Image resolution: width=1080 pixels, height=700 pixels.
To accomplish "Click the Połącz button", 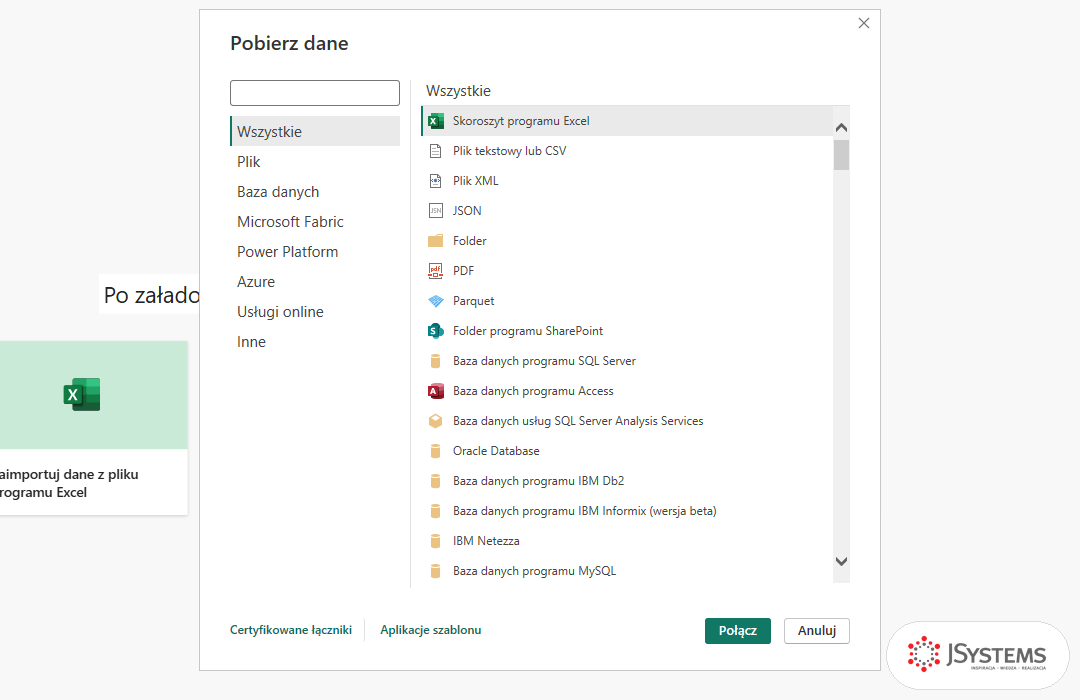I will [738, 630].
